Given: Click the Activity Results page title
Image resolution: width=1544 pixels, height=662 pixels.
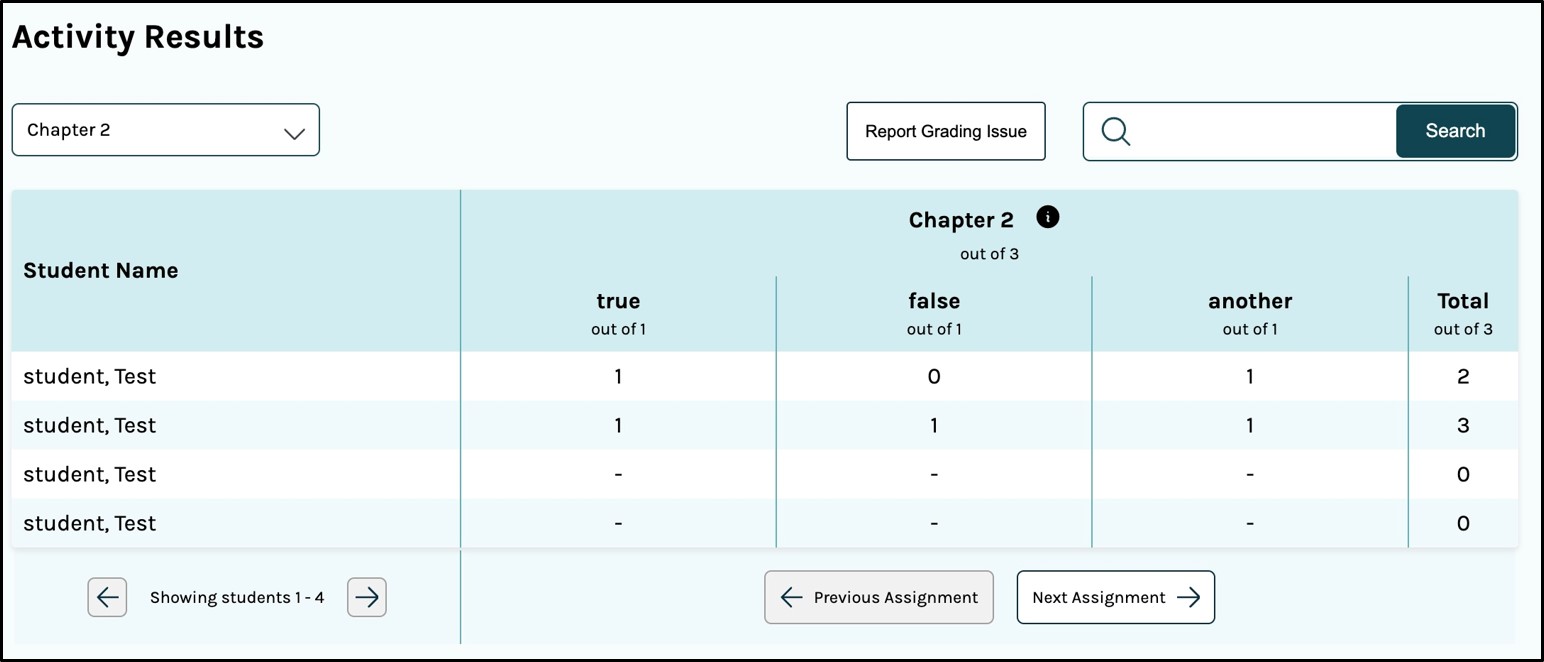Looking at the screenshot, I should (x=138, y=37).
